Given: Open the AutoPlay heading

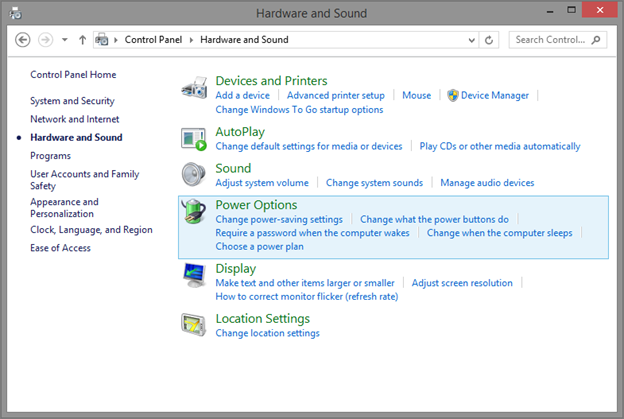Looking at the screenshot, I should (240, 132).
